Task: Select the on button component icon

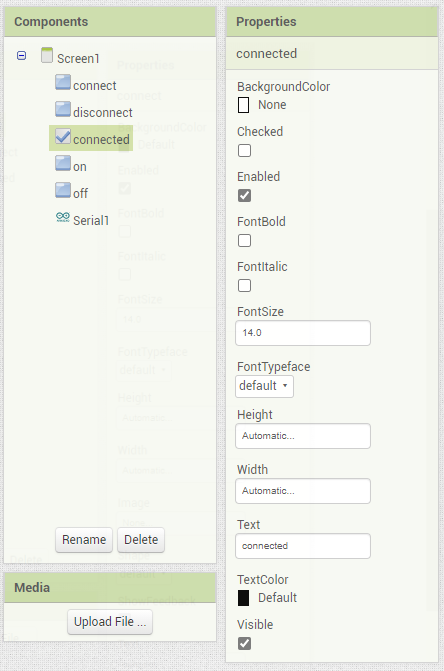Action: pyautogui.click(x=63, y=163)
